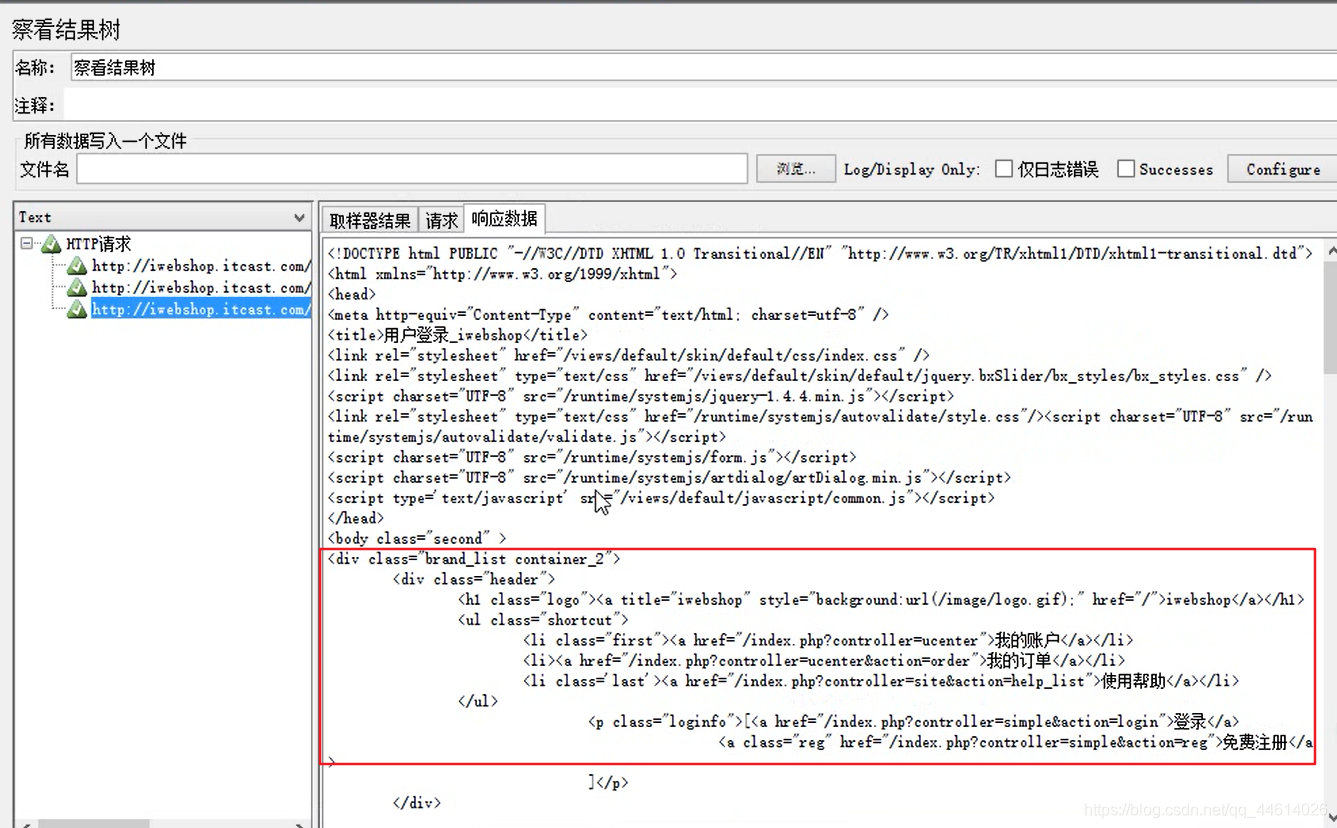Select the highlighted third iwebshop result
Screen dimensions: 1337x828
[x=200, y=310]
